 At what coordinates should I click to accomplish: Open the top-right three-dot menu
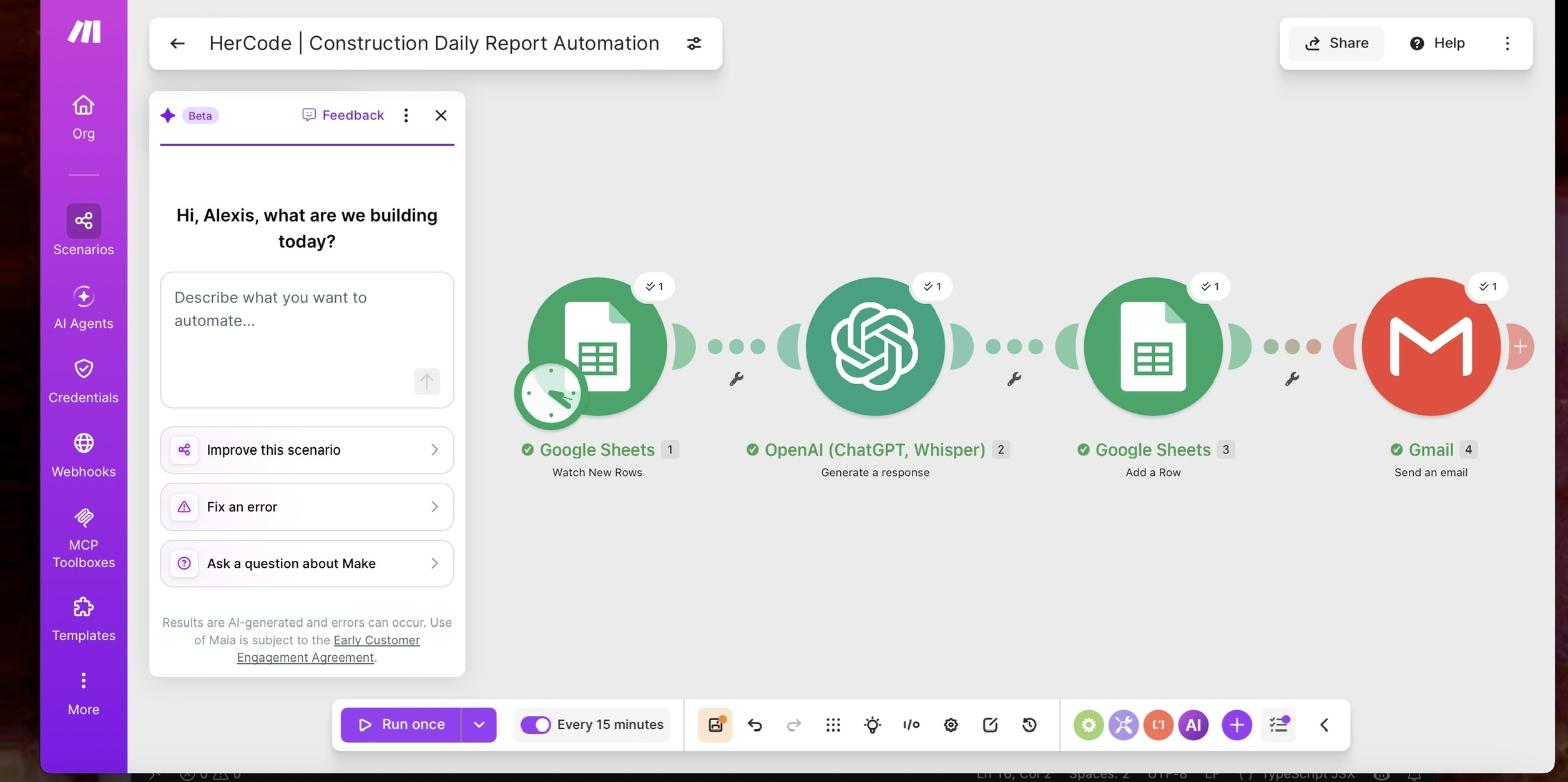1507,43
